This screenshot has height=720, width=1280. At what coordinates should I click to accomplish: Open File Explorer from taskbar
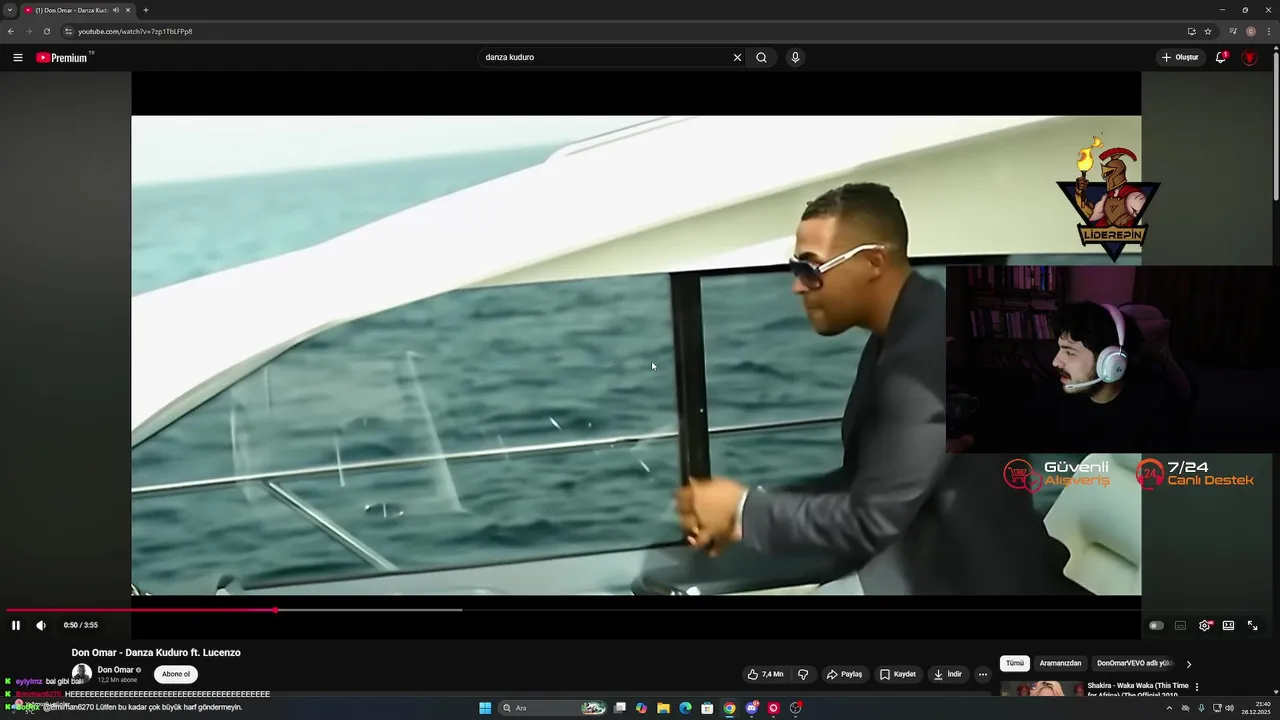pyautogui.click(x=663, y=708)
